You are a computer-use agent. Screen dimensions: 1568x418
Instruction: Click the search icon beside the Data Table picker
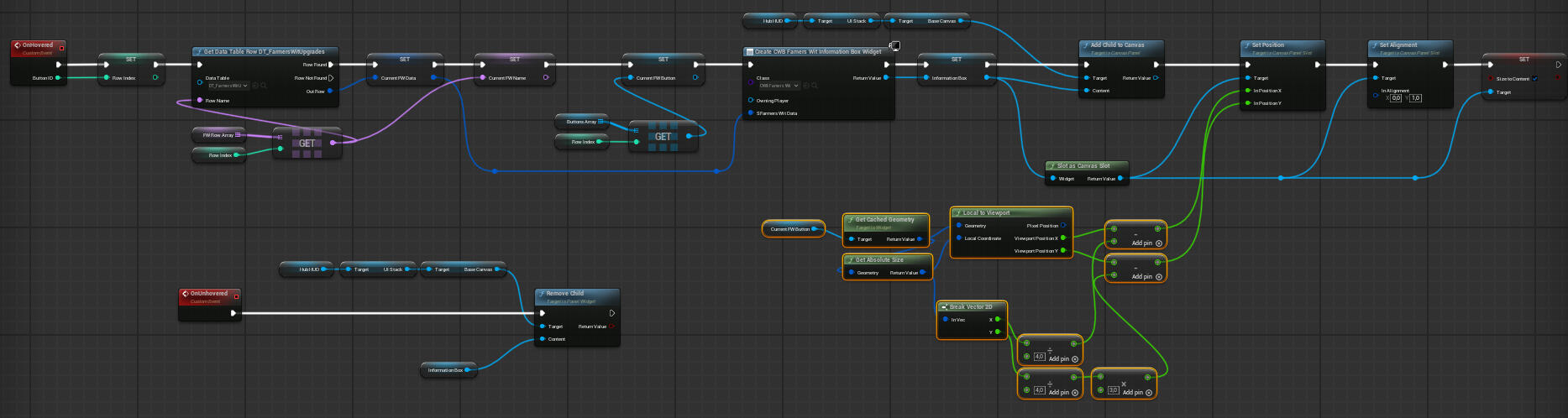(x=264, y=86)
